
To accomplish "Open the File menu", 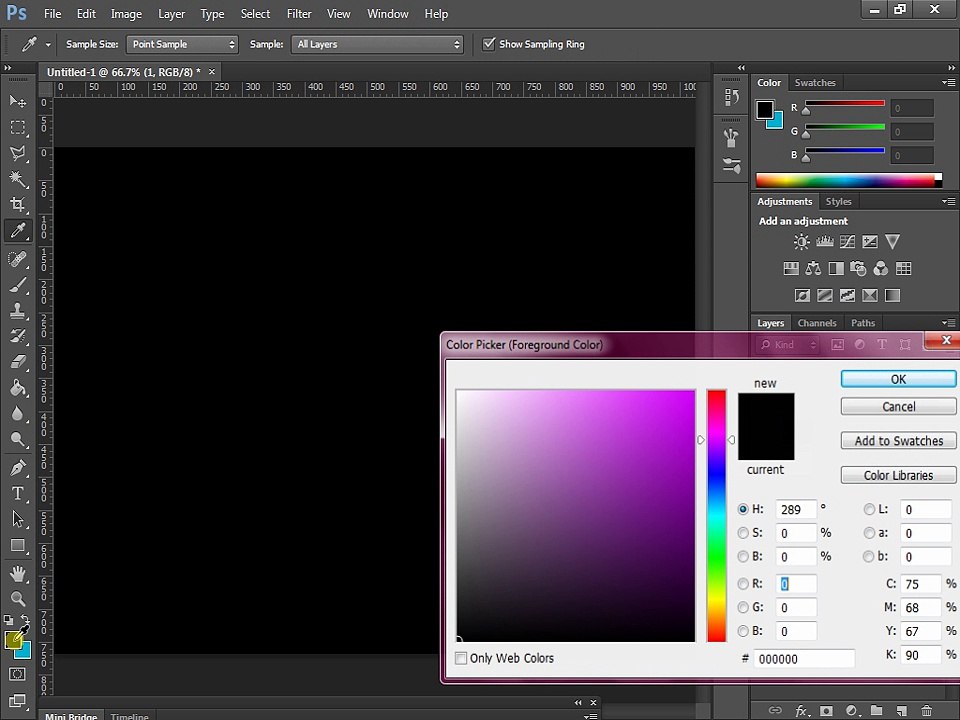I will pyautogui.click(x=53, y=13).
